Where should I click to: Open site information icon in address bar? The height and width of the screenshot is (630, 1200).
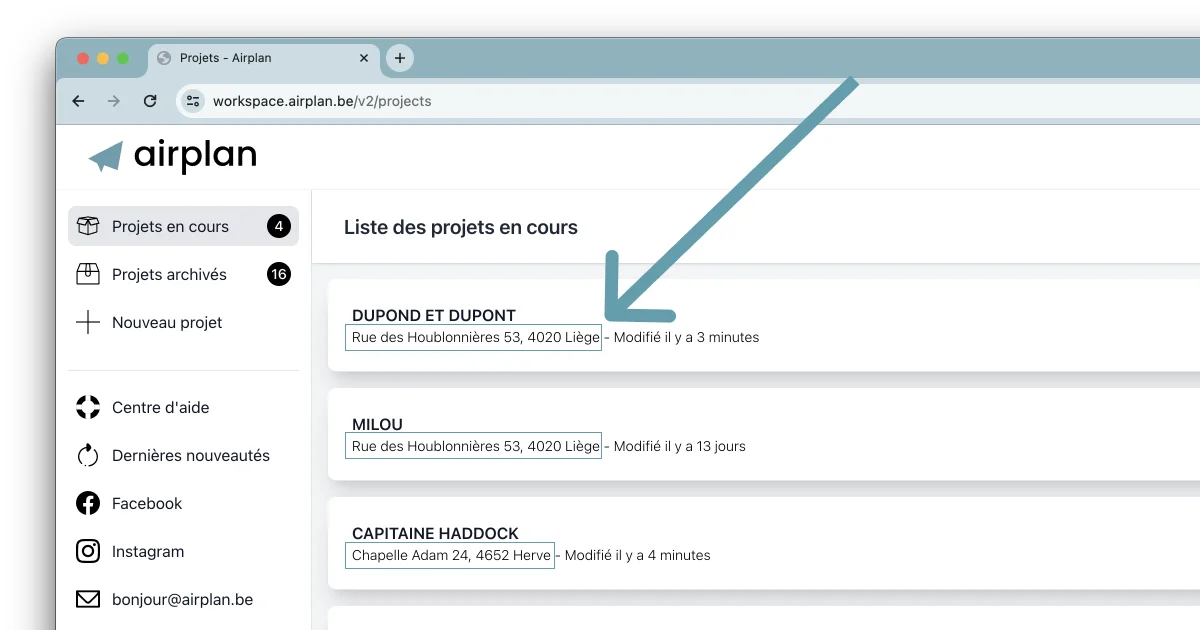click(193, 101)
